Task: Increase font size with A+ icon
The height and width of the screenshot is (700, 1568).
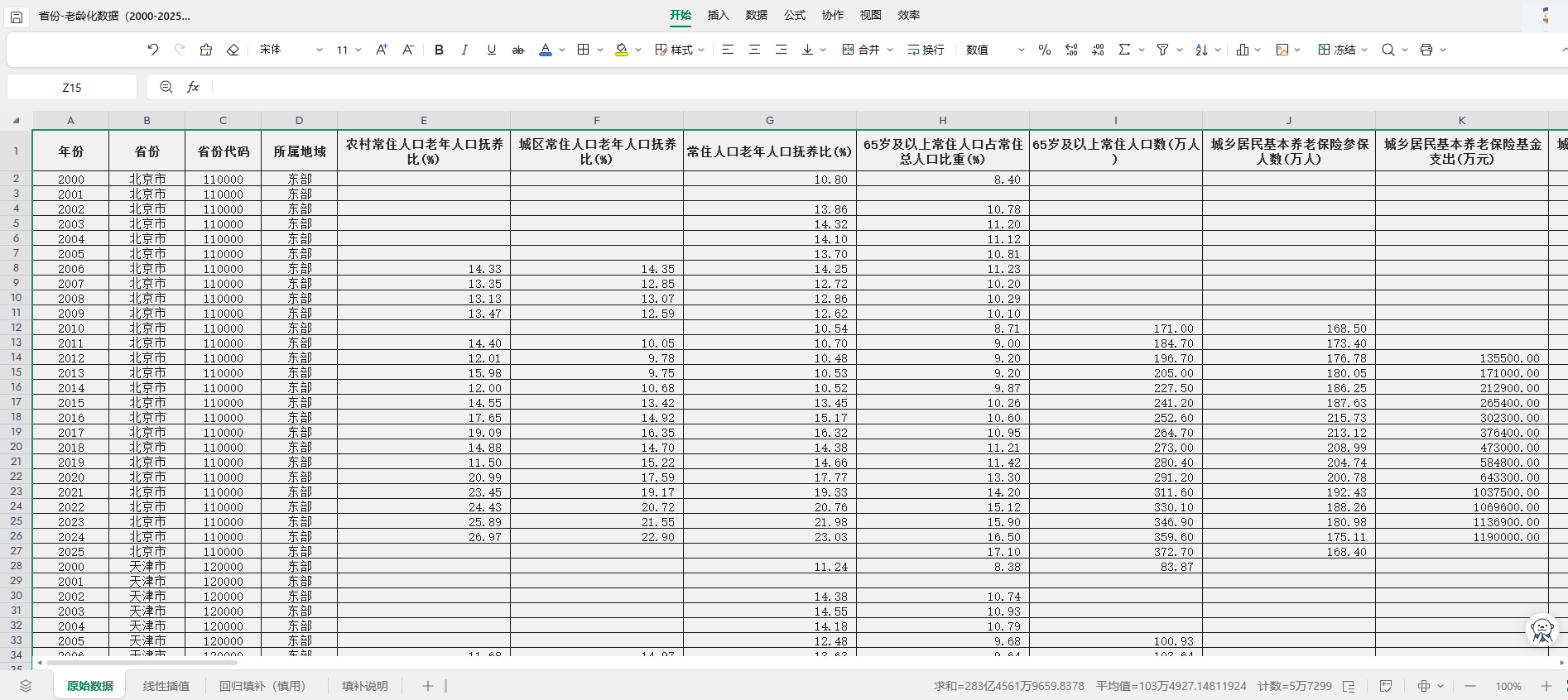Action: click(382, 50)
